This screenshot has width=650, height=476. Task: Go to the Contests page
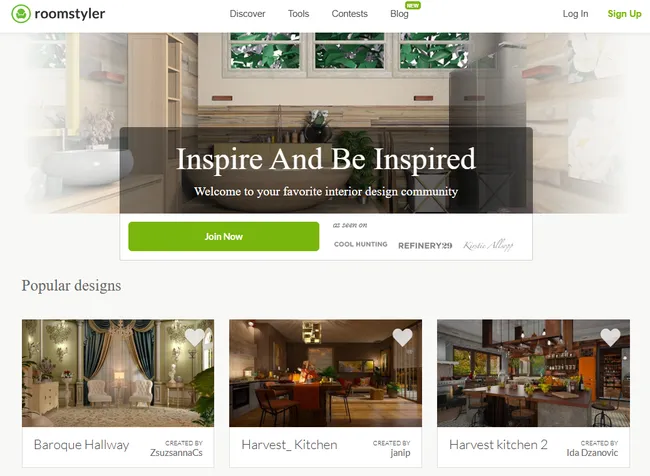349,14
